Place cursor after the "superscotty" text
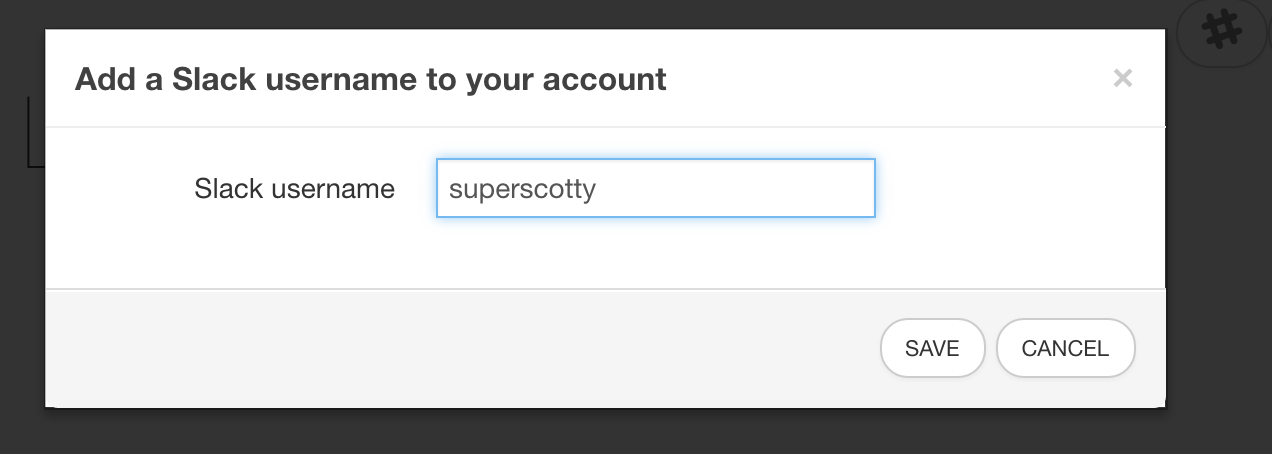This screenshot has height=454, width=1272. pos(598,188)
